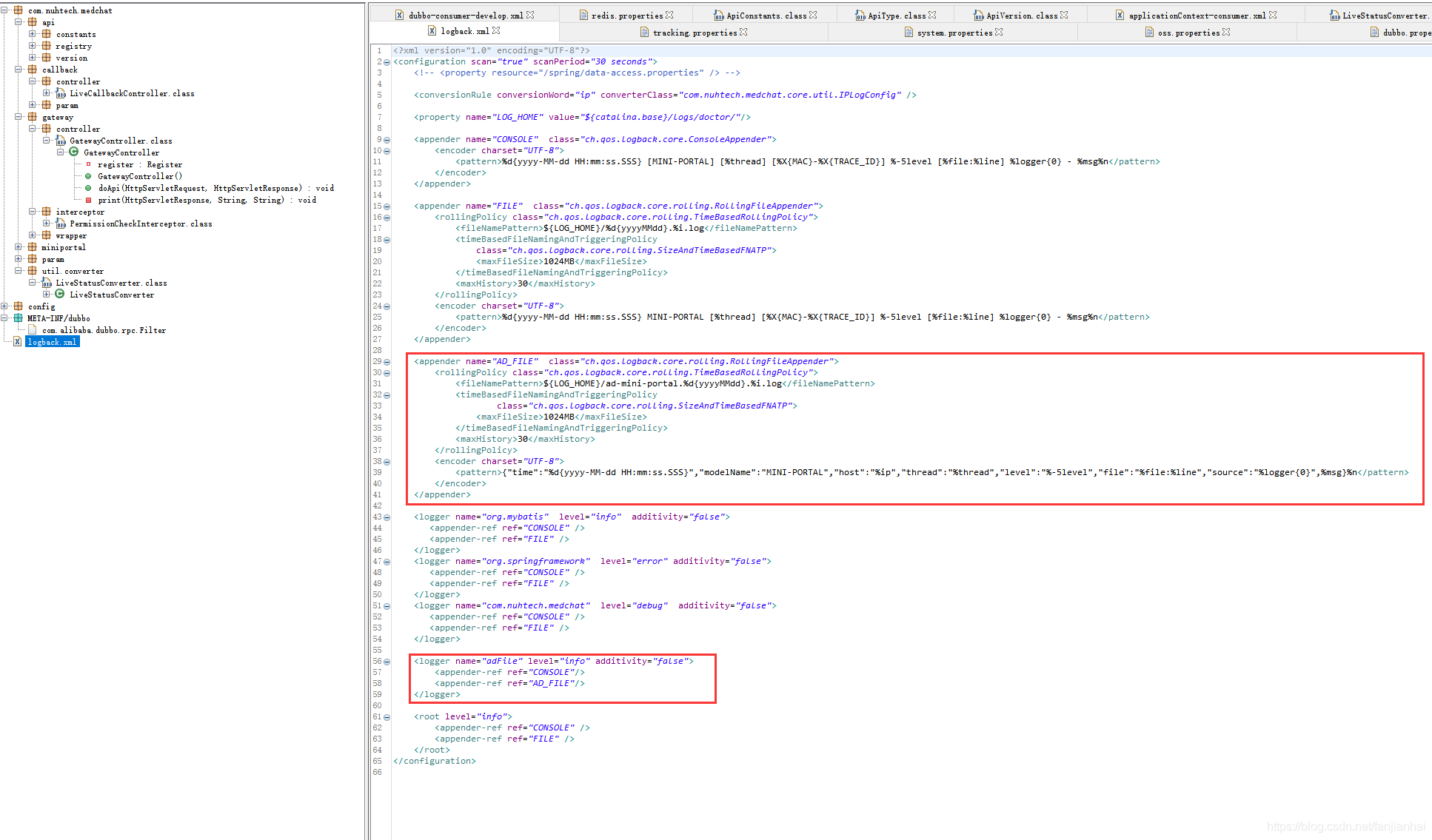Expand the config package node
The image size is (1432, 840).
click(4, 306)
